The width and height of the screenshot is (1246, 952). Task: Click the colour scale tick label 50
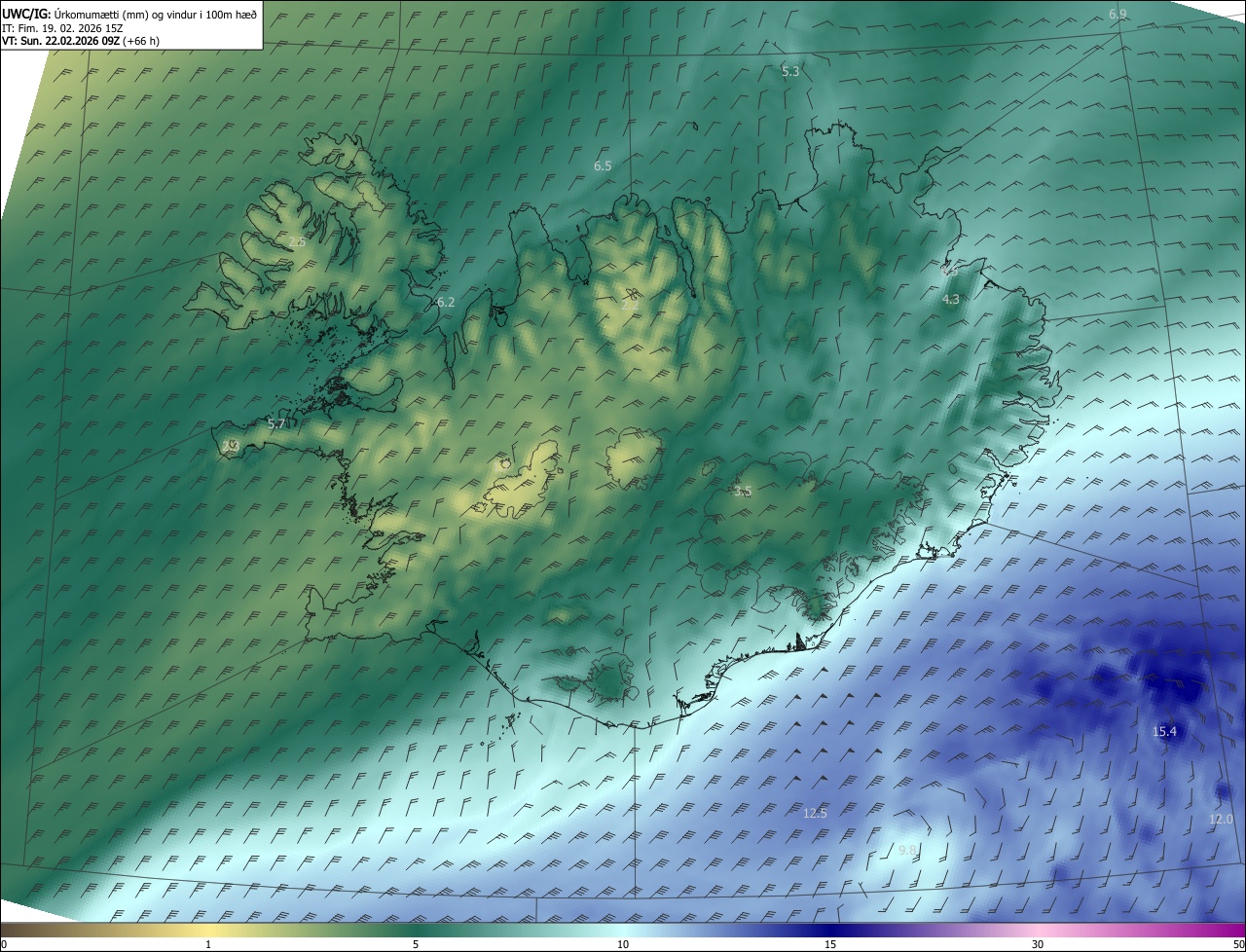pos(1239,944)
